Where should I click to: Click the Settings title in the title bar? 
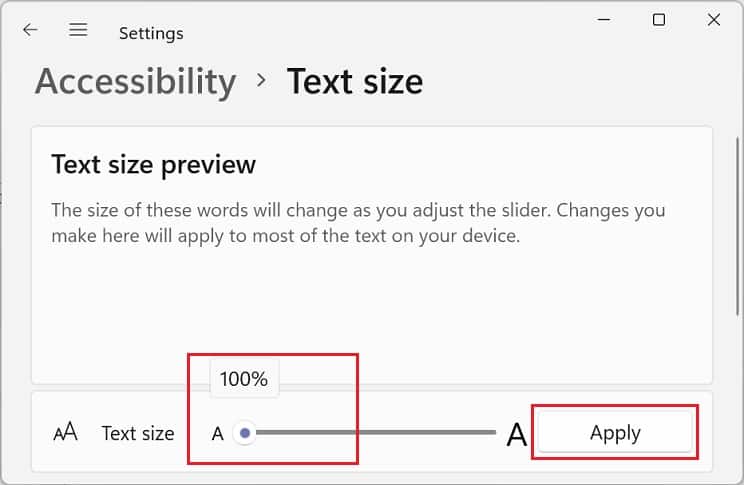[151, 33]
